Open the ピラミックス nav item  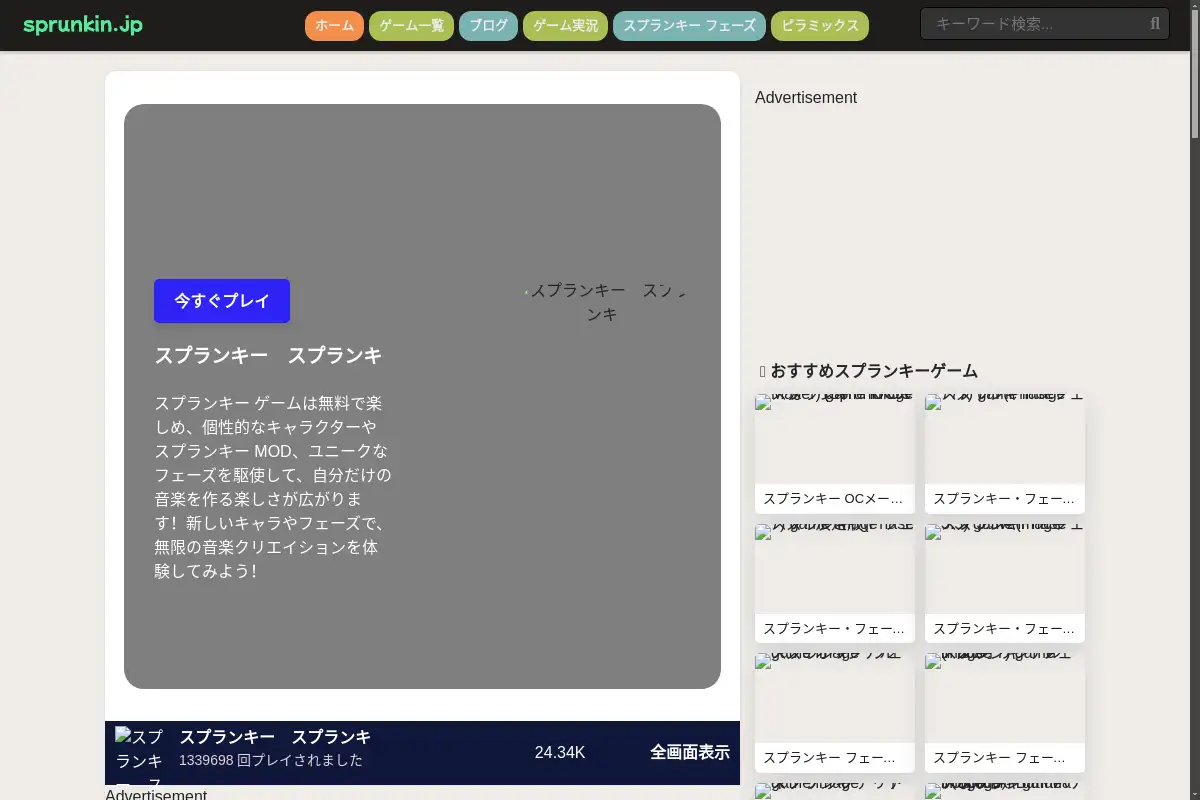(x=820, y=26)
